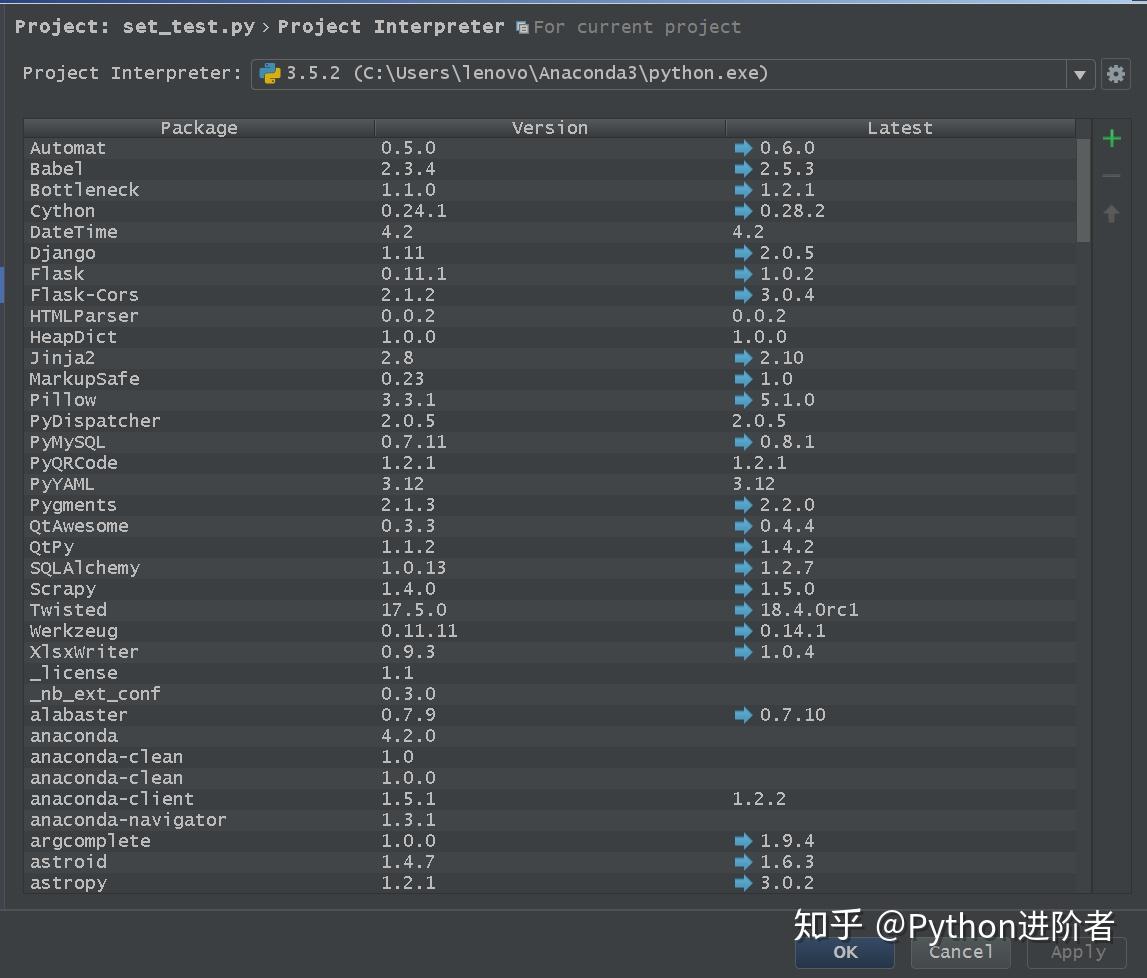
Task: Open the interpreter path combo box
Action: tap(660, 74)
